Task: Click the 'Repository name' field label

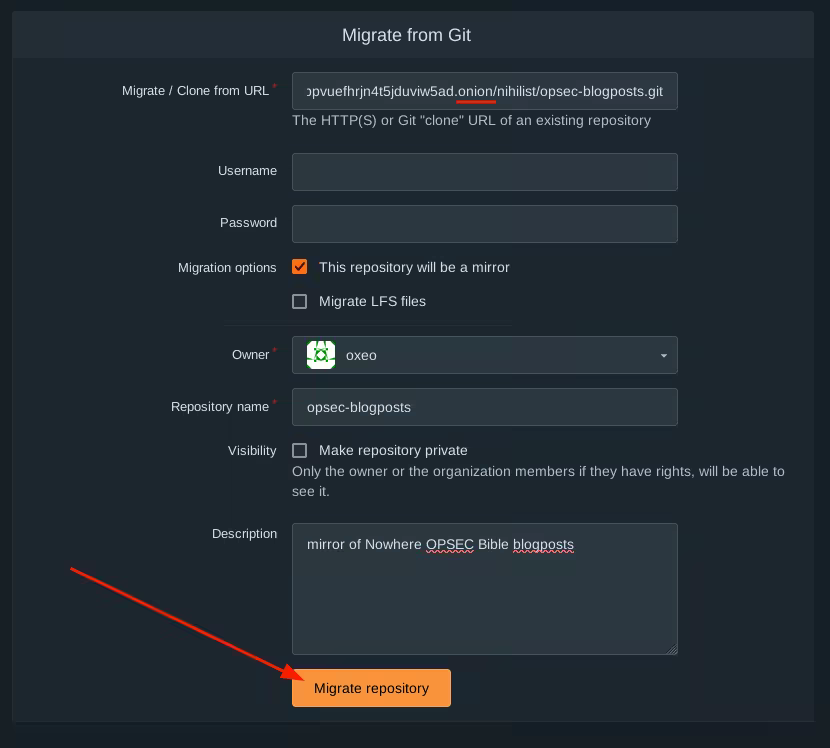Action: [220, 407]
